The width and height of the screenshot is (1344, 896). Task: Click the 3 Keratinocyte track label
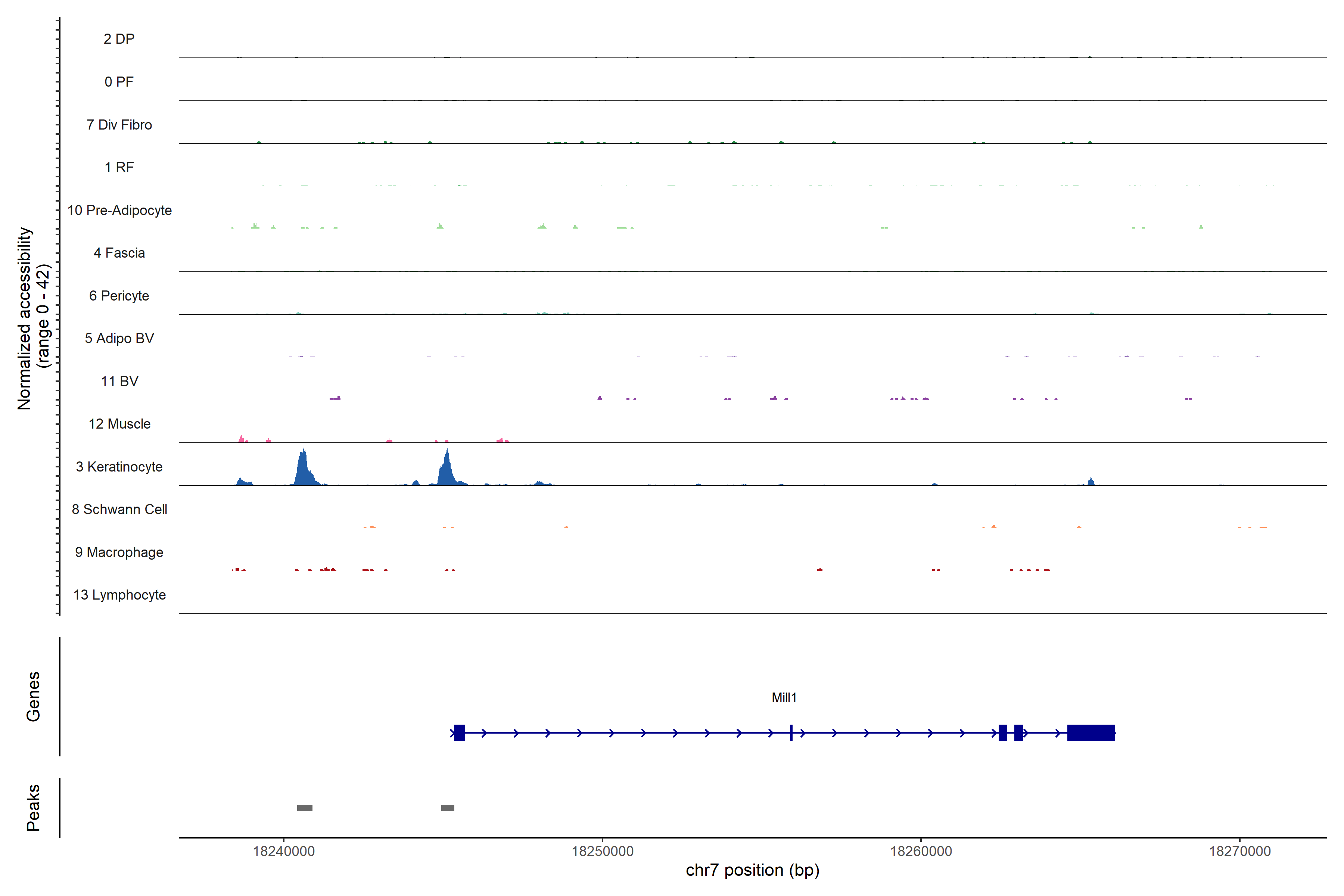click(119, 467)
